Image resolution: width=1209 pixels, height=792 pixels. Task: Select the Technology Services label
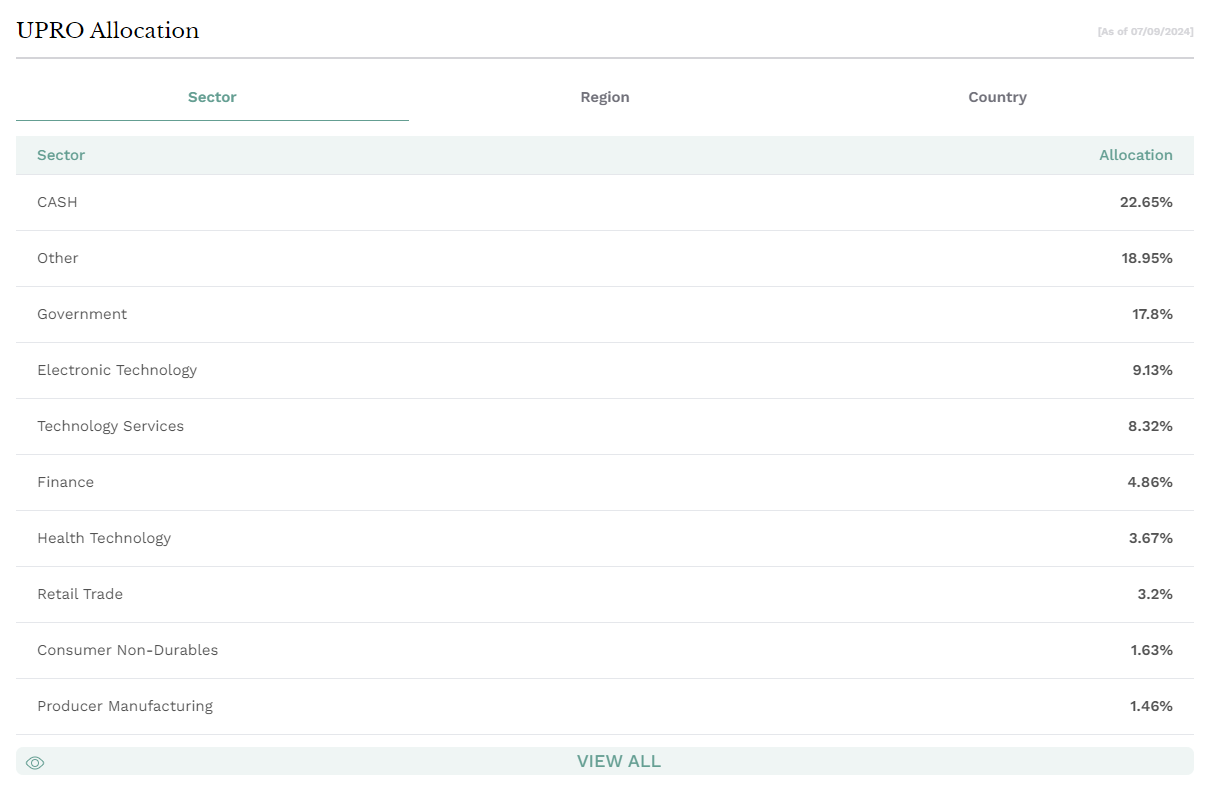tap(111, 426)
